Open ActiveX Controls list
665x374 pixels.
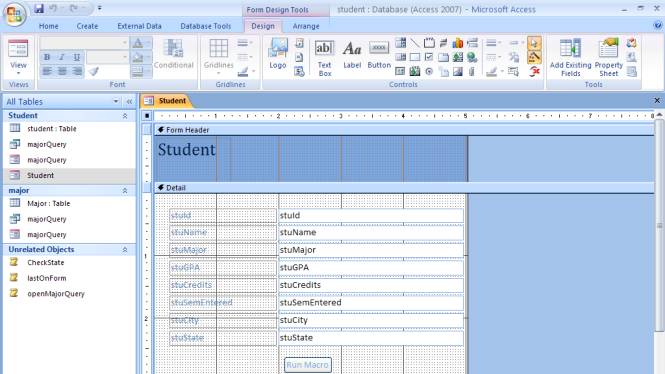click(535, 71)
